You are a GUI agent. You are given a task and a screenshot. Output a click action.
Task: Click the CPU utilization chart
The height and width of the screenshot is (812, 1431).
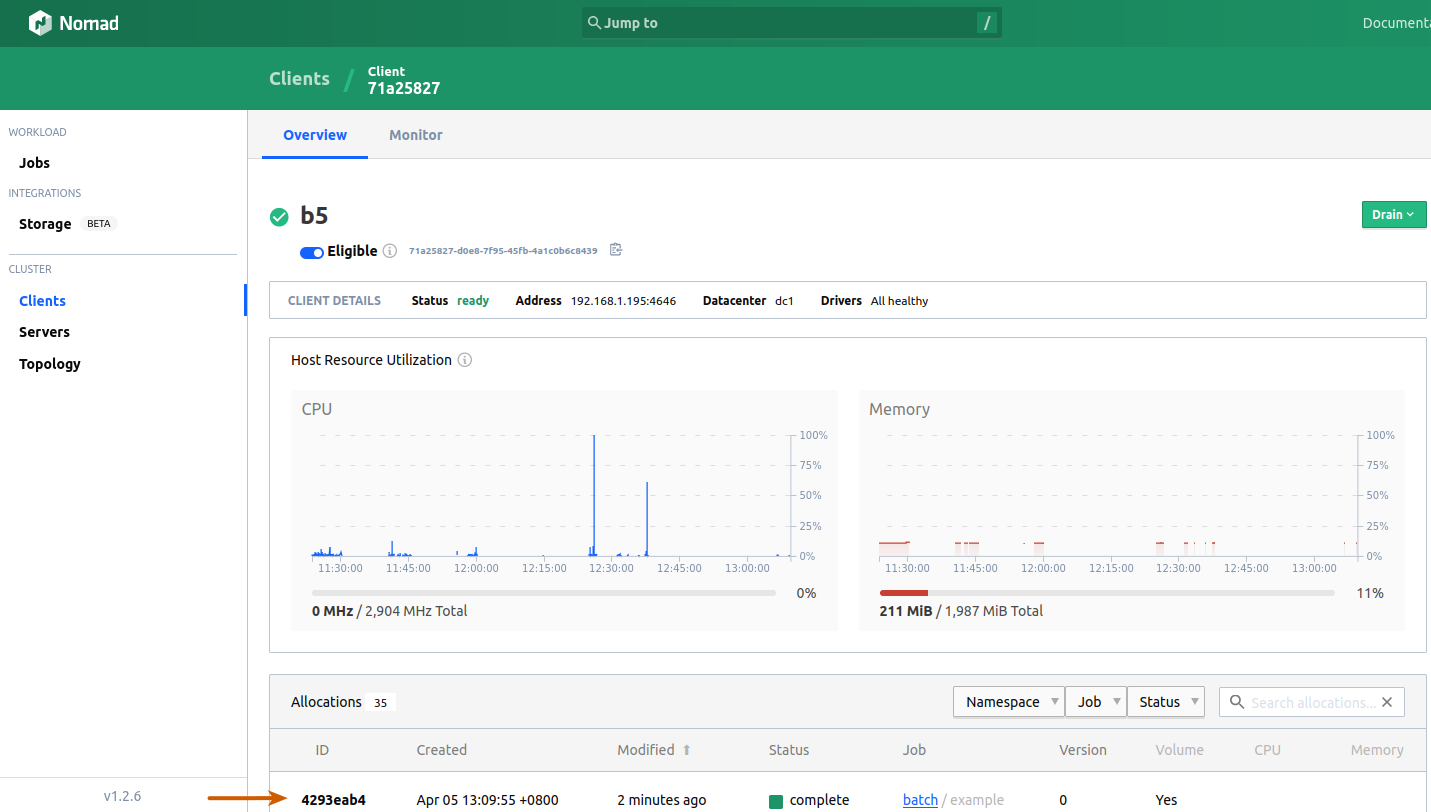(x=551, y=496)
